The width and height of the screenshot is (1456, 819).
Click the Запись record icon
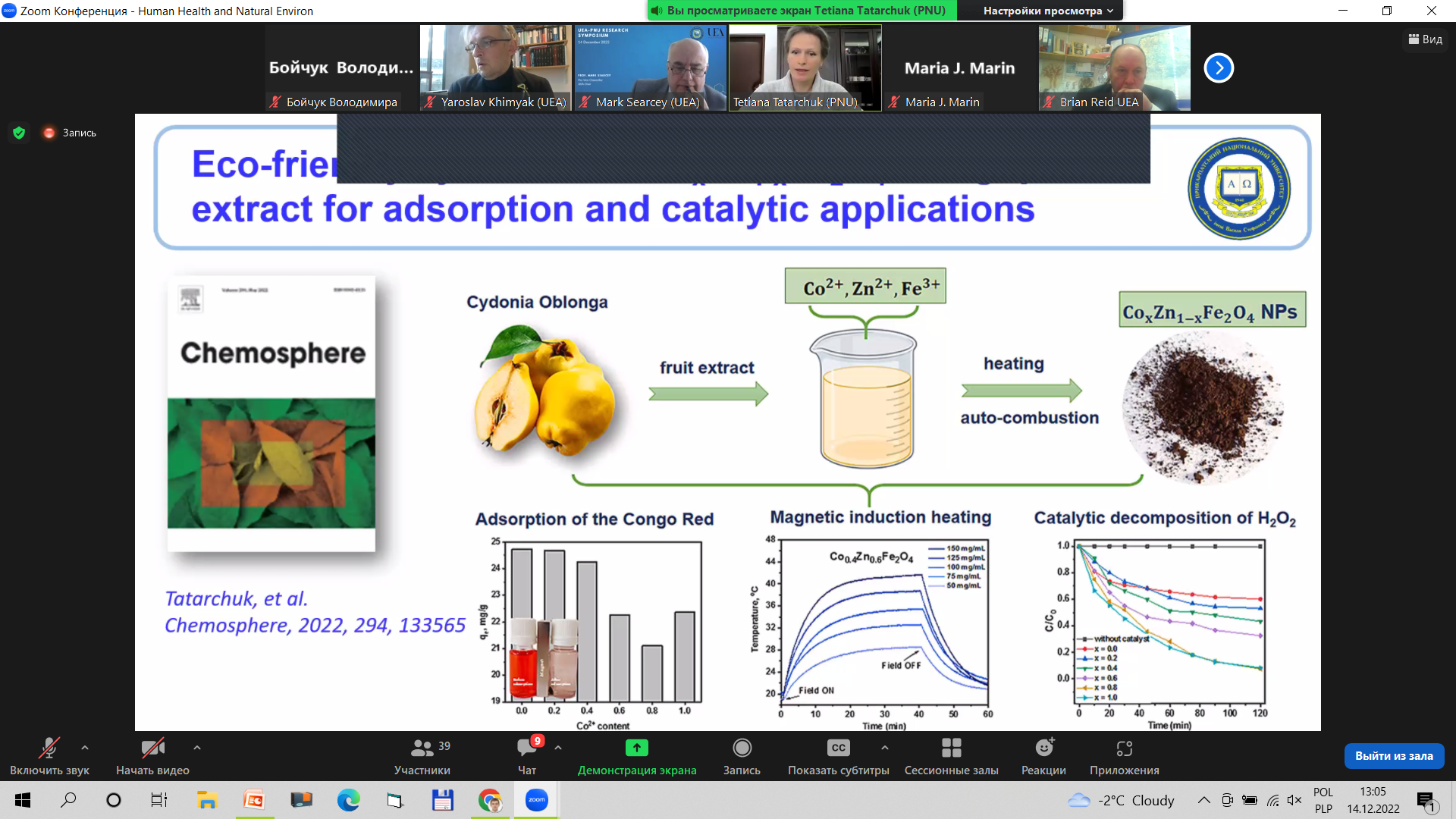pos(742,748)
